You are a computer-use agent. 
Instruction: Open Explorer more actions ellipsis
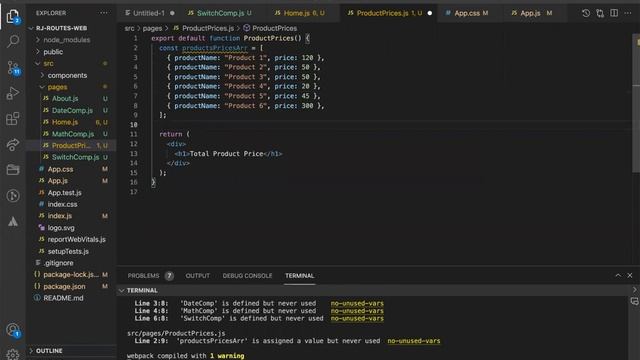tap(104, 13)
